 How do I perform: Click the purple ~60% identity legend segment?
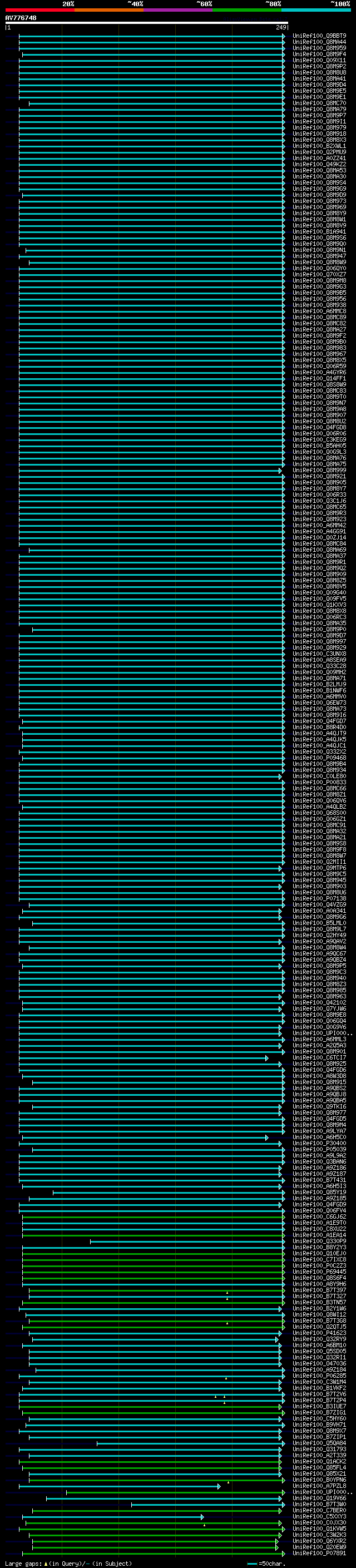tap(177, 10)
